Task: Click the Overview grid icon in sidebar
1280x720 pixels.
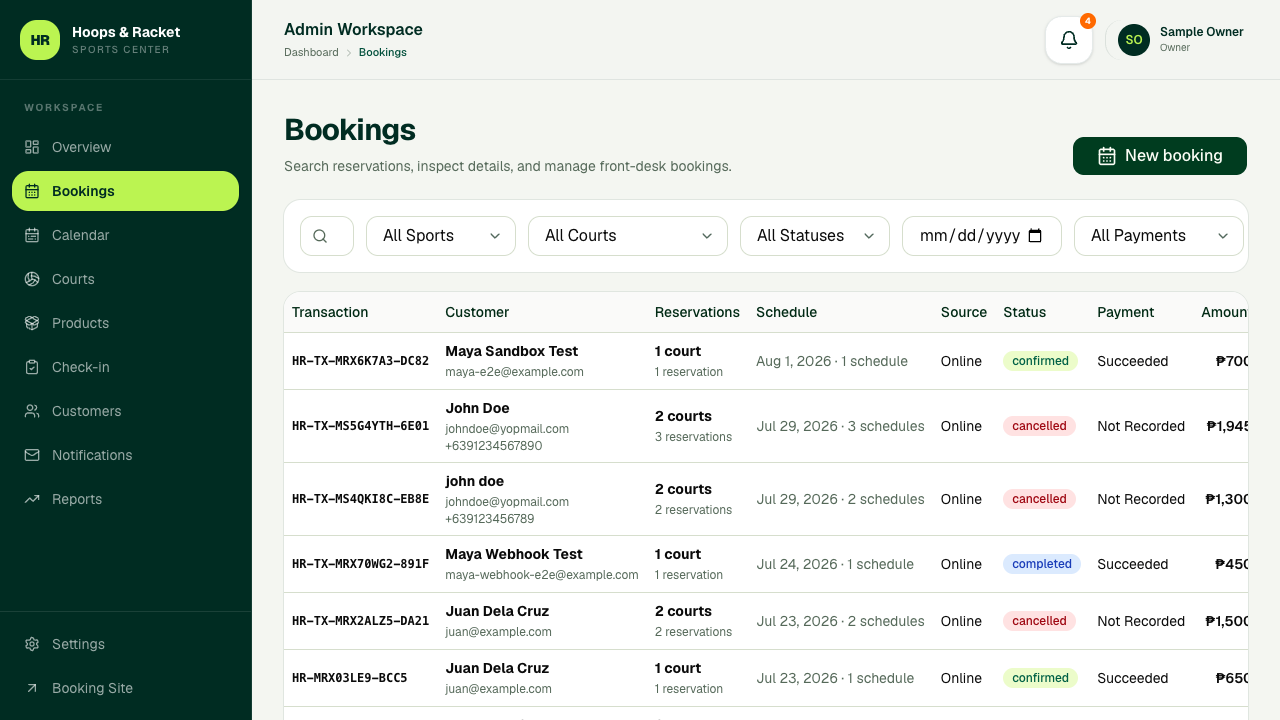Action: tap(32, 147)
